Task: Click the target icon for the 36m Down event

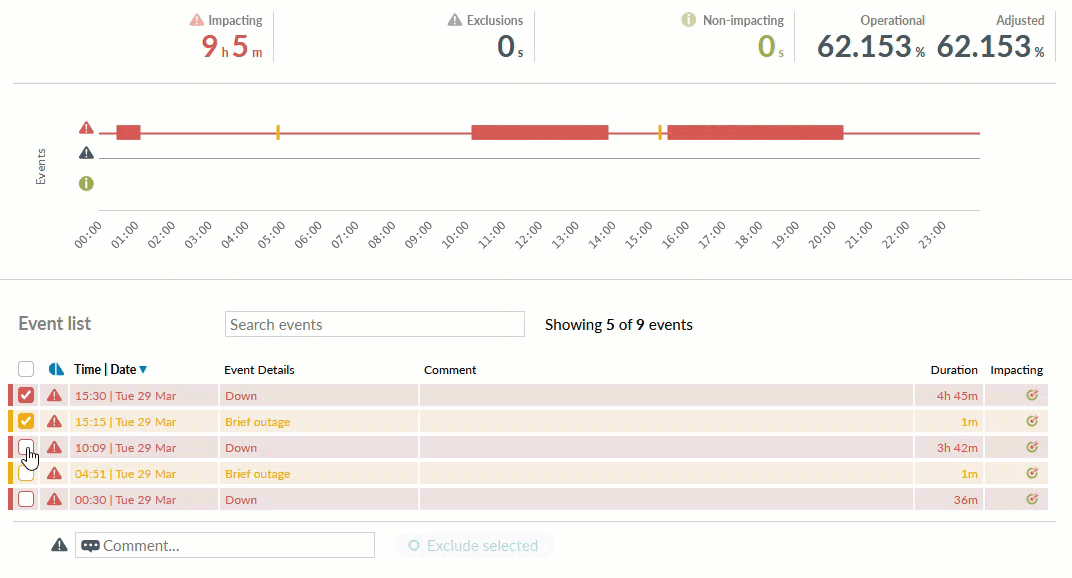Action: click(1032, 499)
